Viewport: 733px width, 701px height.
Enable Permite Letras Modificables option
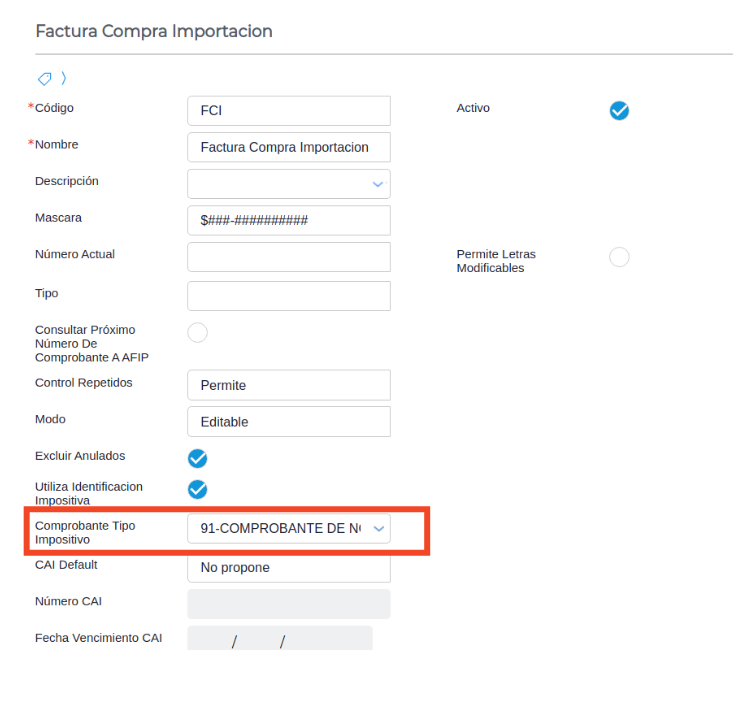pos(619,257)
